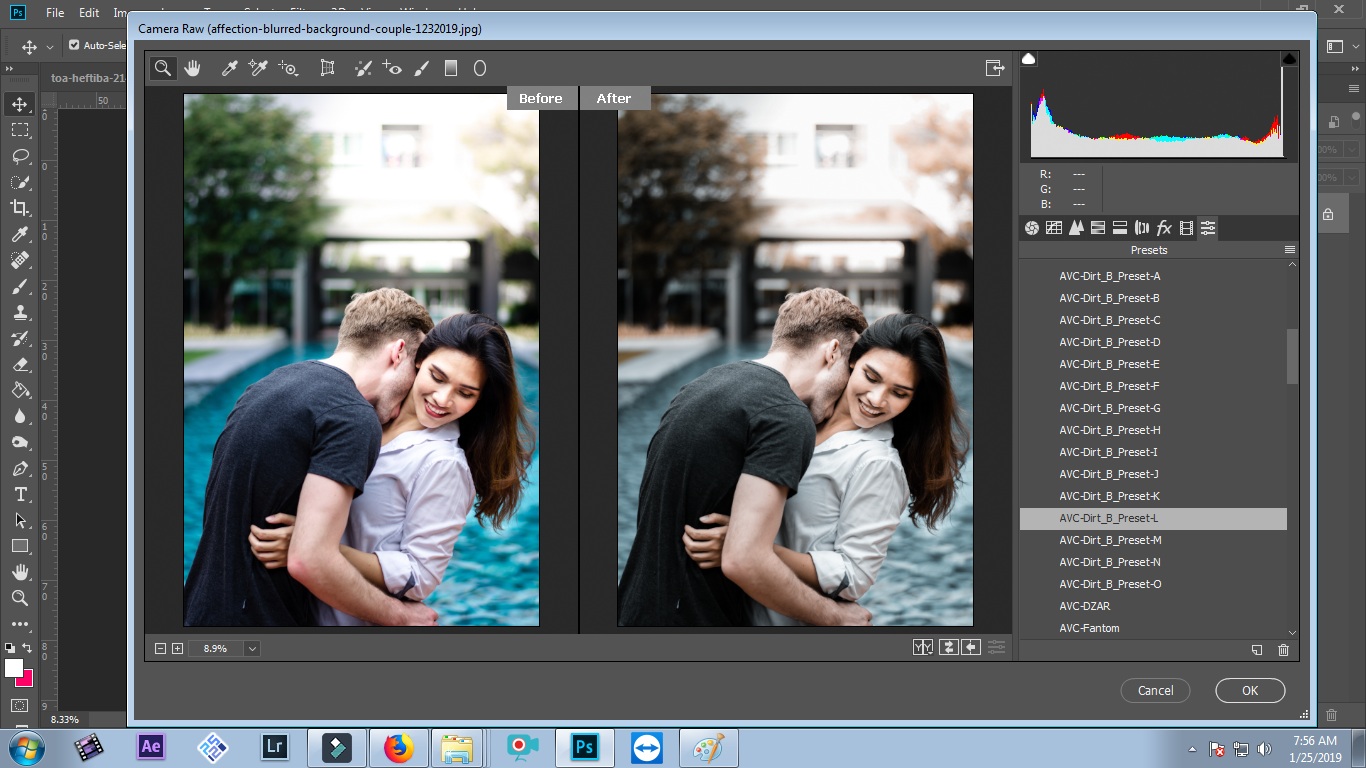Click OK to apply Camera Raw changes
The image size is (1366, 768).
point(1250,690)
